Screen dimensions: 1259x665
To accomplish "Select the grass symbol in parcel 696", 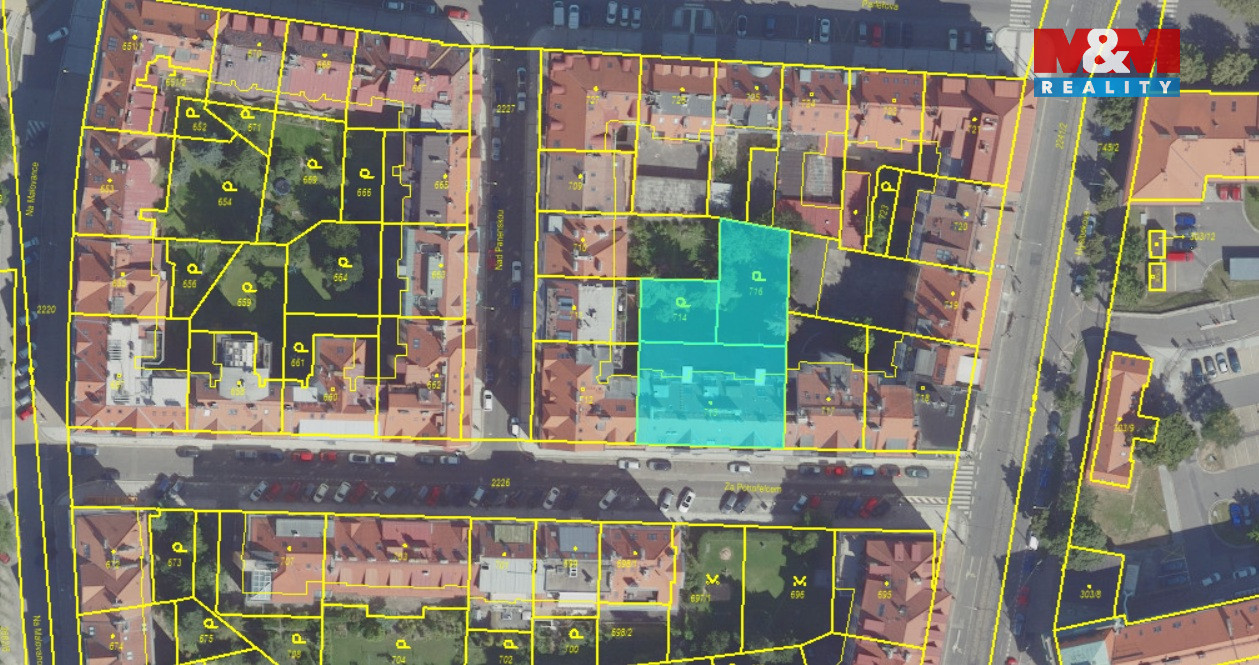I will click(x=797, y=580).
